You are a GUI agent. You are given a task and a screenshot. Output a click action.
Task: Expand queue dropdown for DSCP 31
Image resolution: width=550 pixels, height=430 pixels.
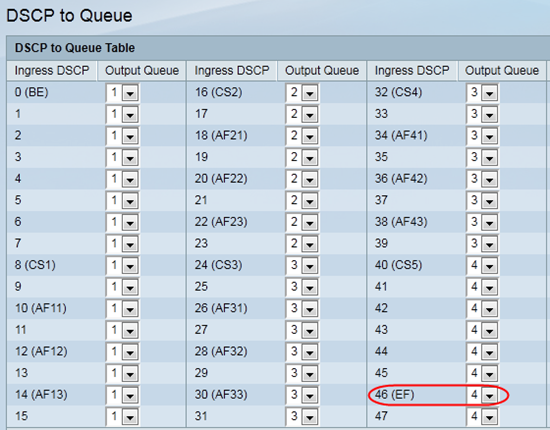[x=302, y=417]
